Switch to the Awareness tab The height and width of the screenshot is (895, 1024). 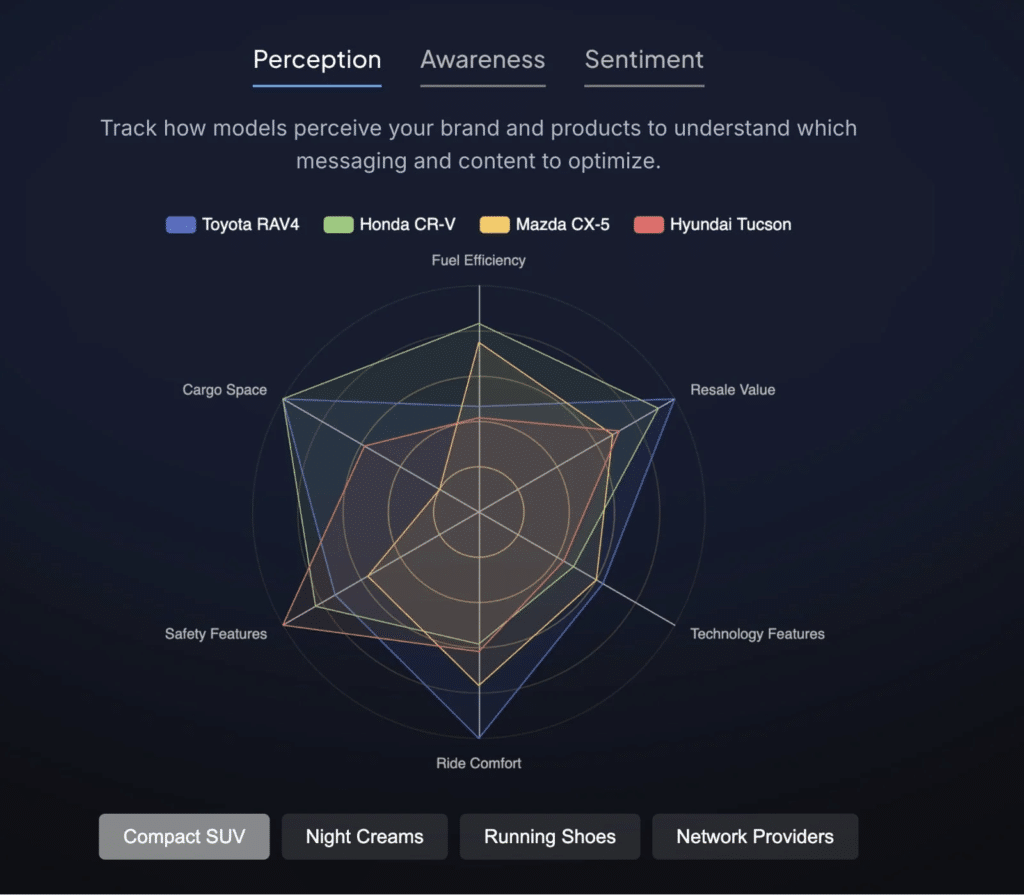tap(483, 60)
